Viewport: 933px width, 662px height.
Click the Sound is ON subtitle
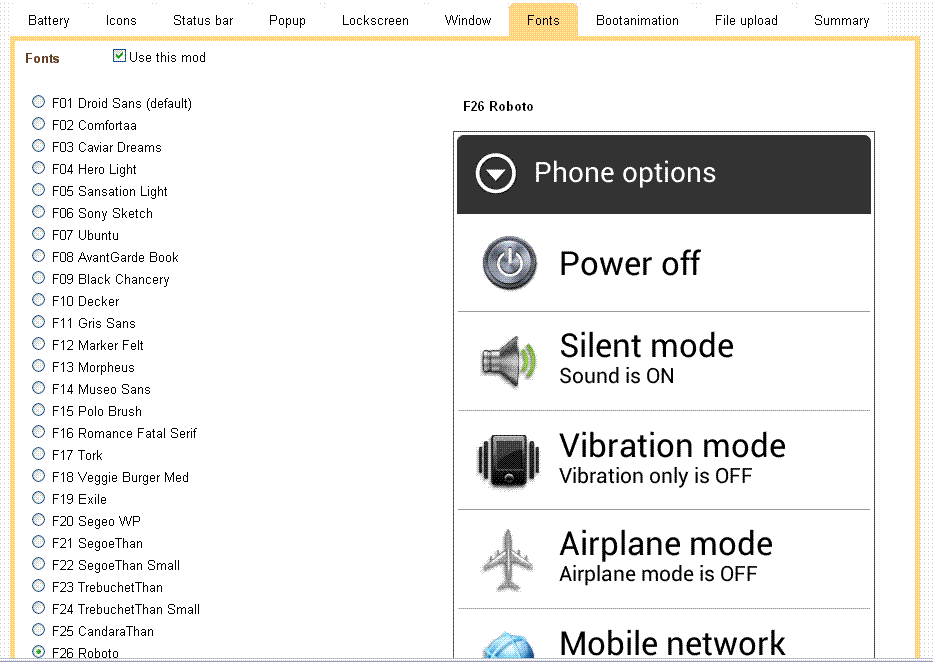pos(616,376)
